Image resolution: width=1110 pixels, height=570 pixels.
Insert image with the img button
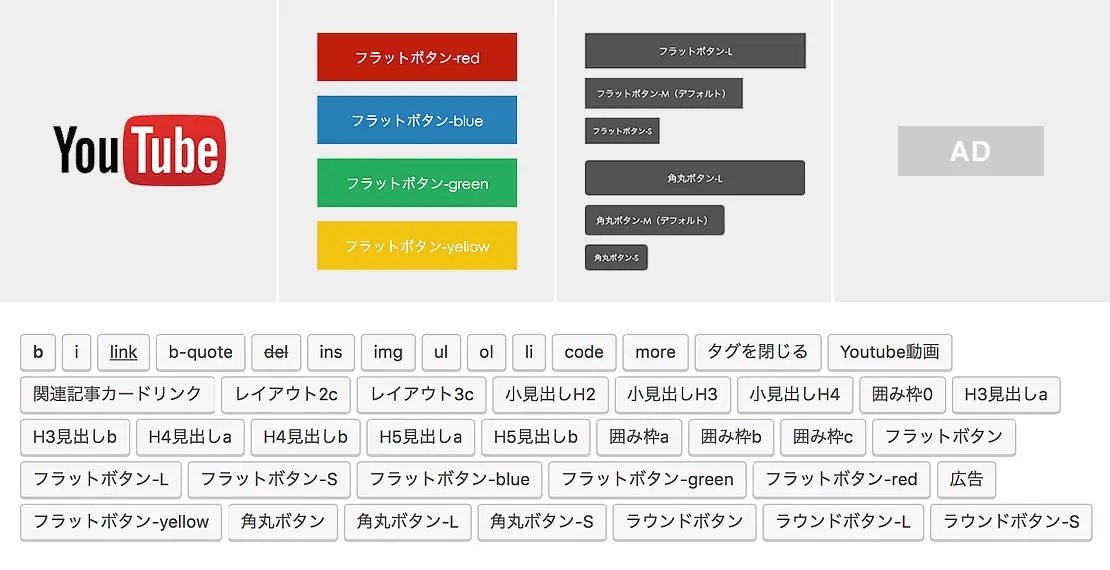[x=388, y=352]
